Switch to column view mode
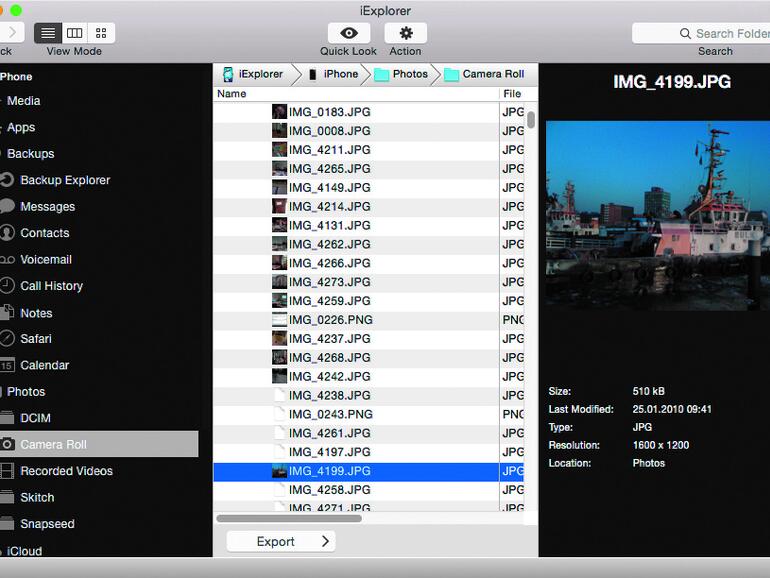This screenshot has width=770, height=578. coord(75,33)
